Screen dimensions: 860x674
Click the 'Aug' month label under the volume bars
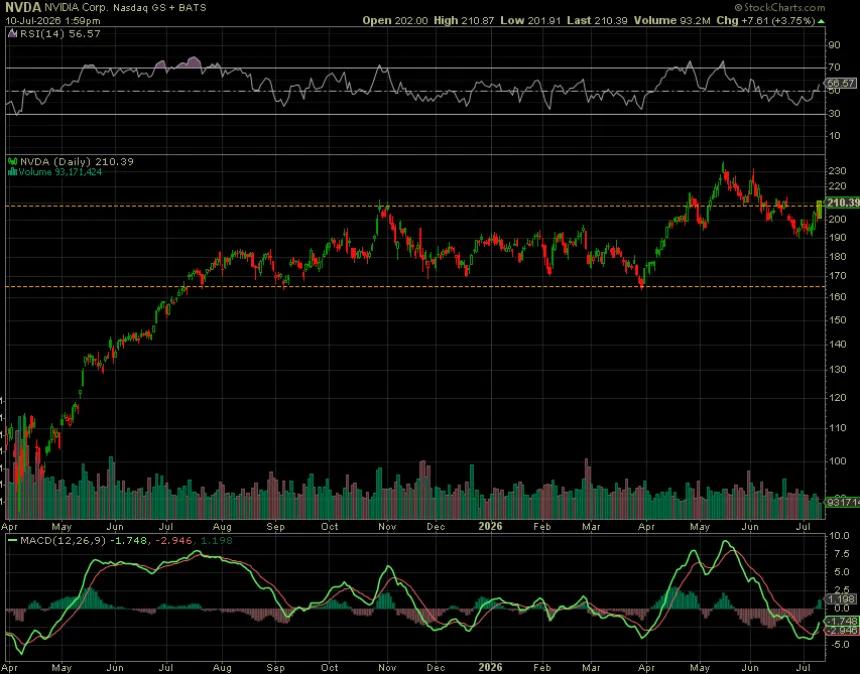click(x=222, y=526)
